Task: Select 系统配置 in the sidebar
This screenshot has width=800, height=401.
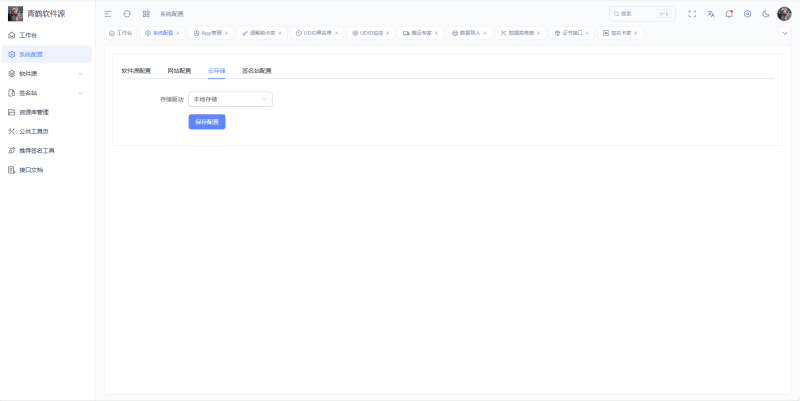Action: click(47, 55)
